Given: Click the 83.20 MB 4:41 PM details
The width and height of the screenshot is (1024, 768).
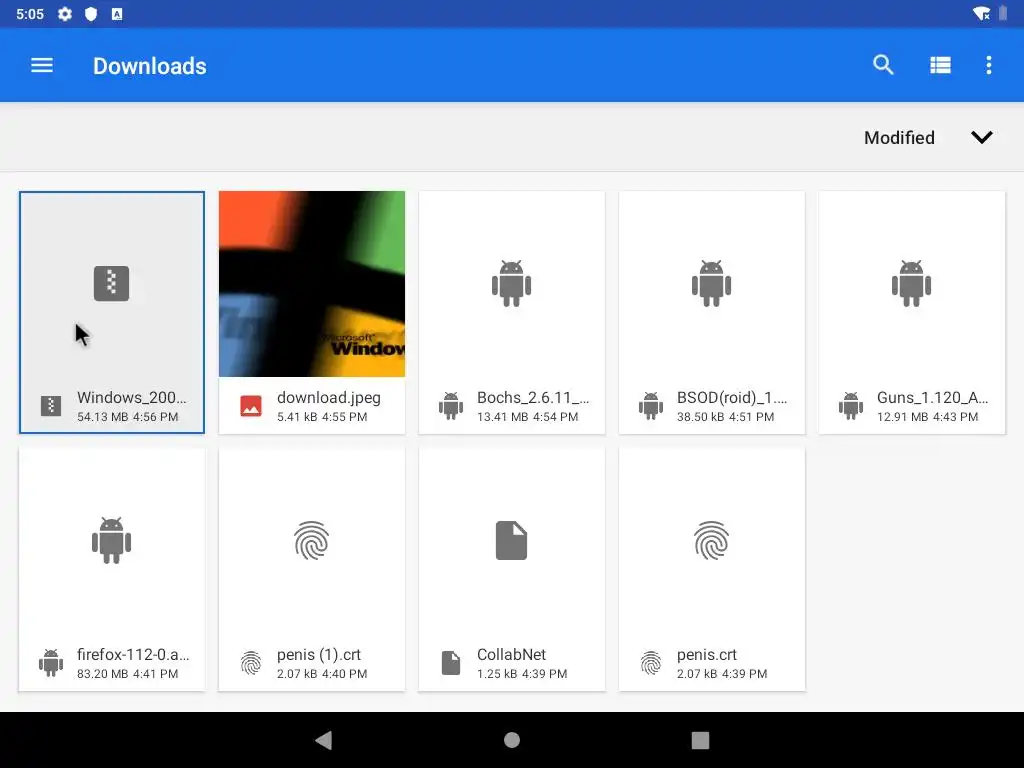Looking at the screenshot, I should coord(127,673).
